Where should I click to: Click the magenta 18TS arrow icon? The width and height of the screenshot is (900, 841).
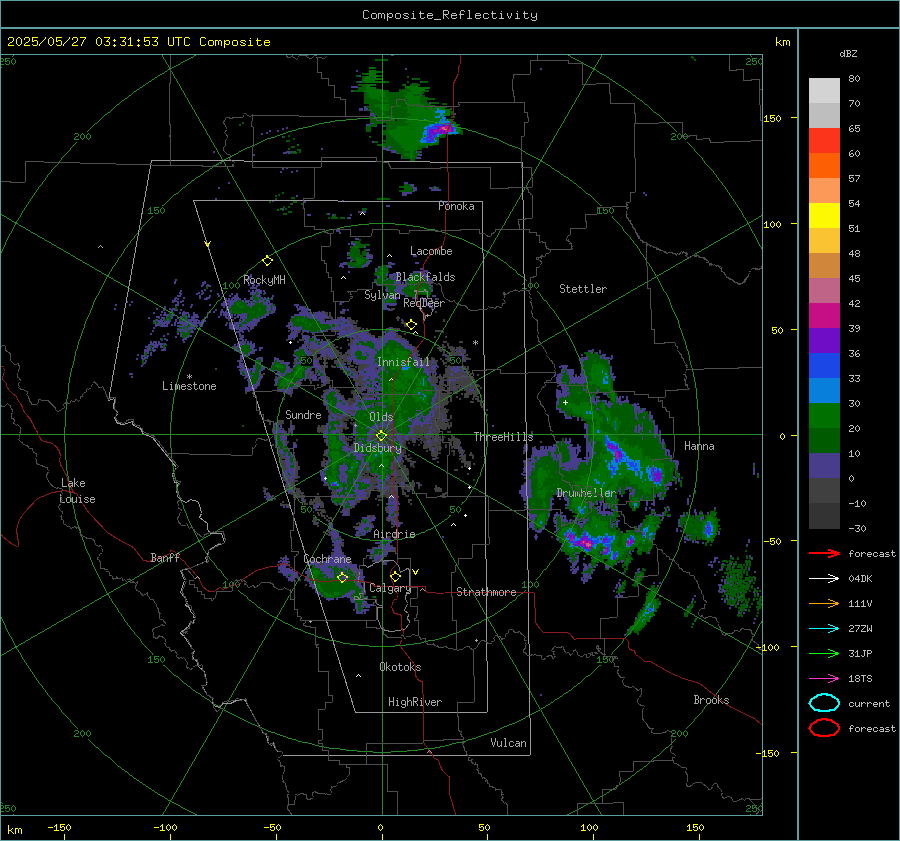click(x=824, y=679)
